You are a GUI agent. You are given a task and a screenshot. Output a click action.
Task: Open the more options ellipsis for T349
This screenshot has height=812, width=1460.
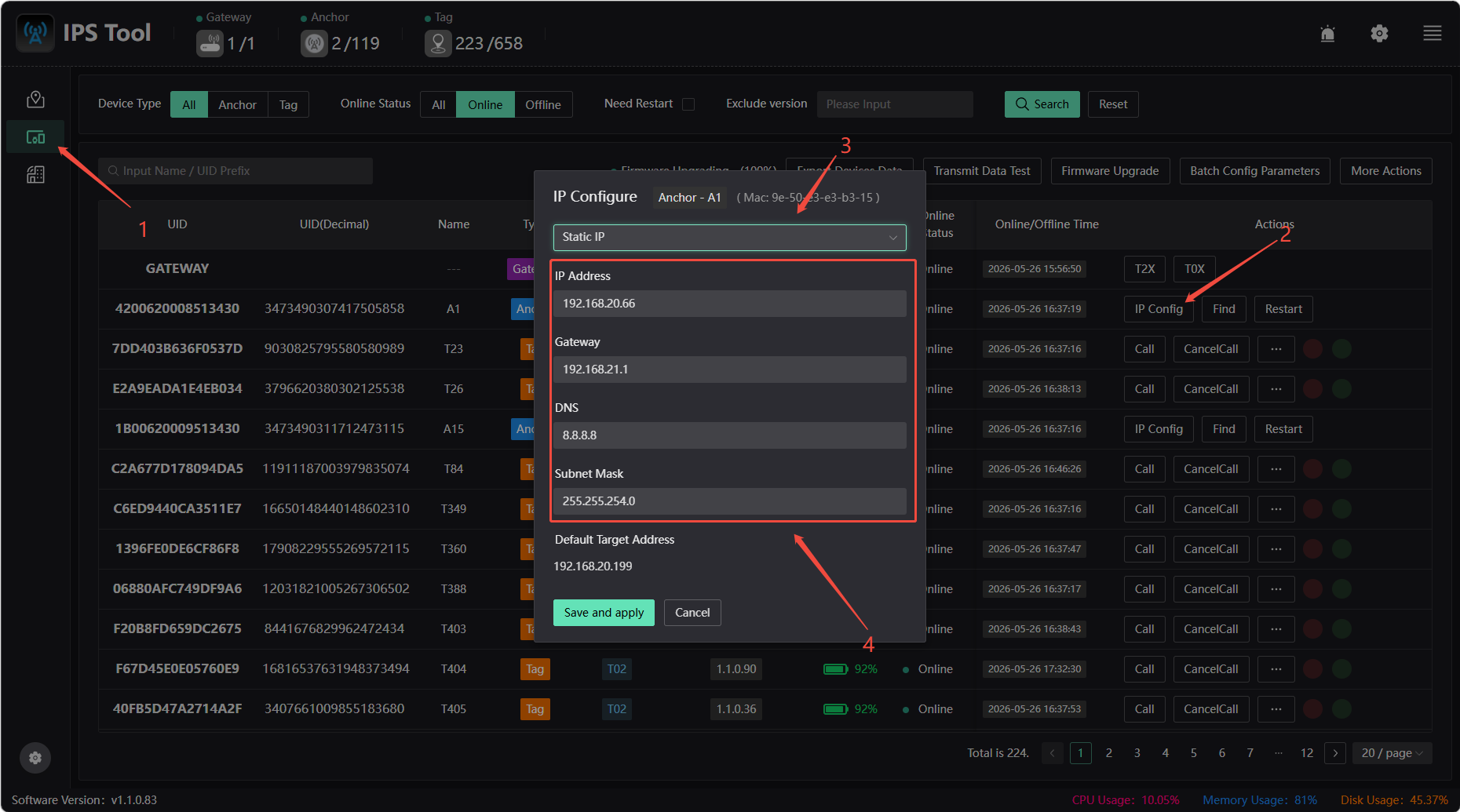[1276, 508]
